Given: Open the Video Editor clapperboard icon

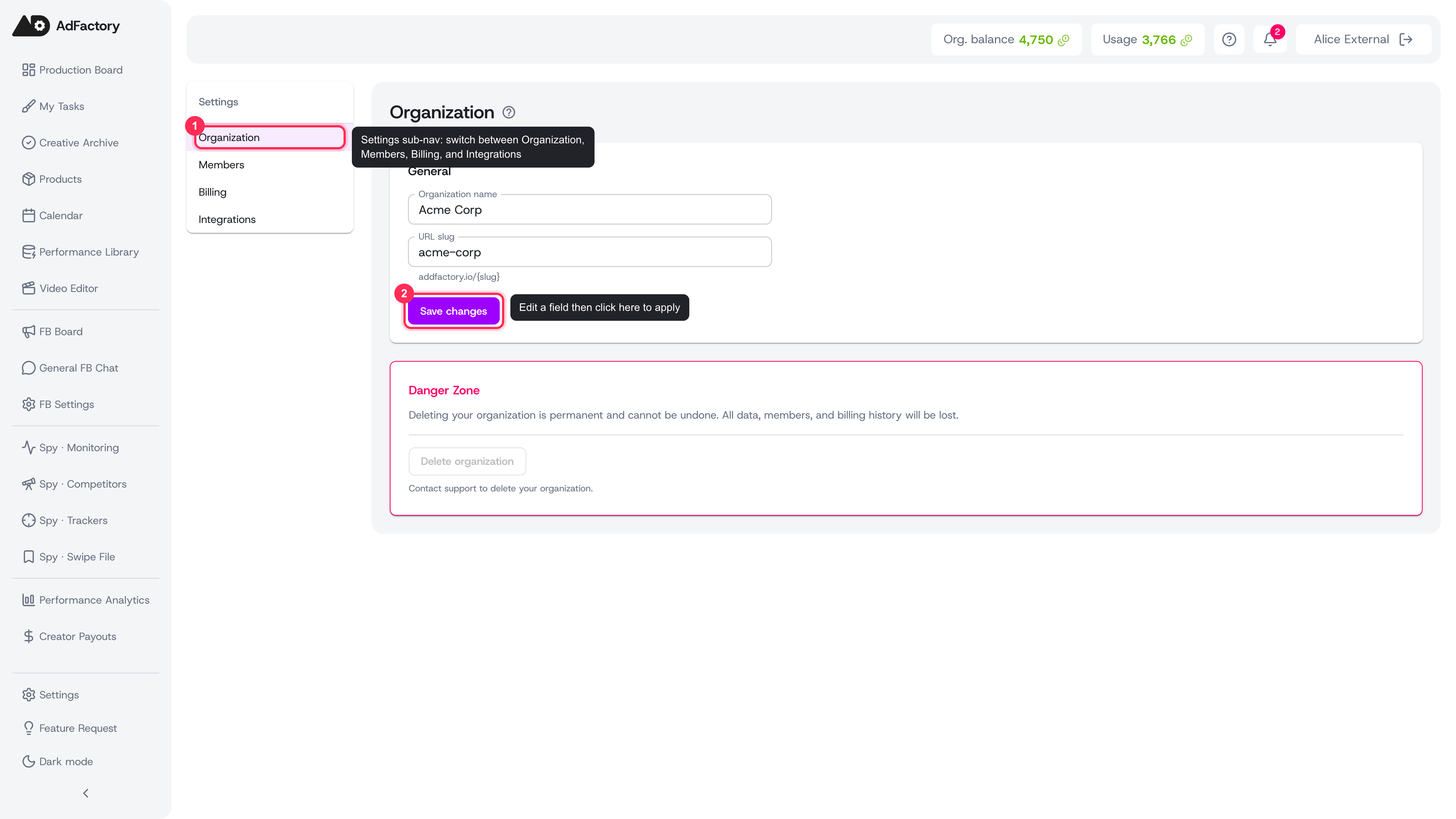Looking at the screenshot, I should pos(28,288).
